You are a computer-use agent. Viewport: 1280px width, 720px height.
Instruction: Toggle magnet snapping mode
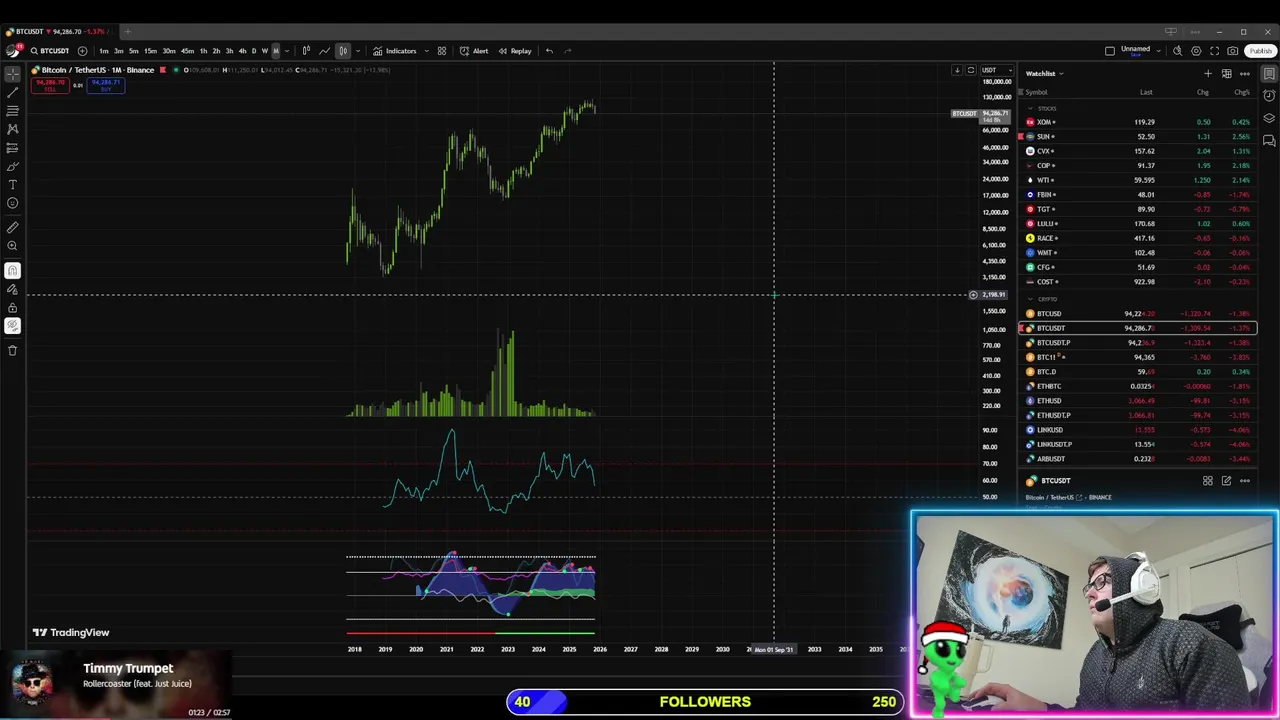12,270
